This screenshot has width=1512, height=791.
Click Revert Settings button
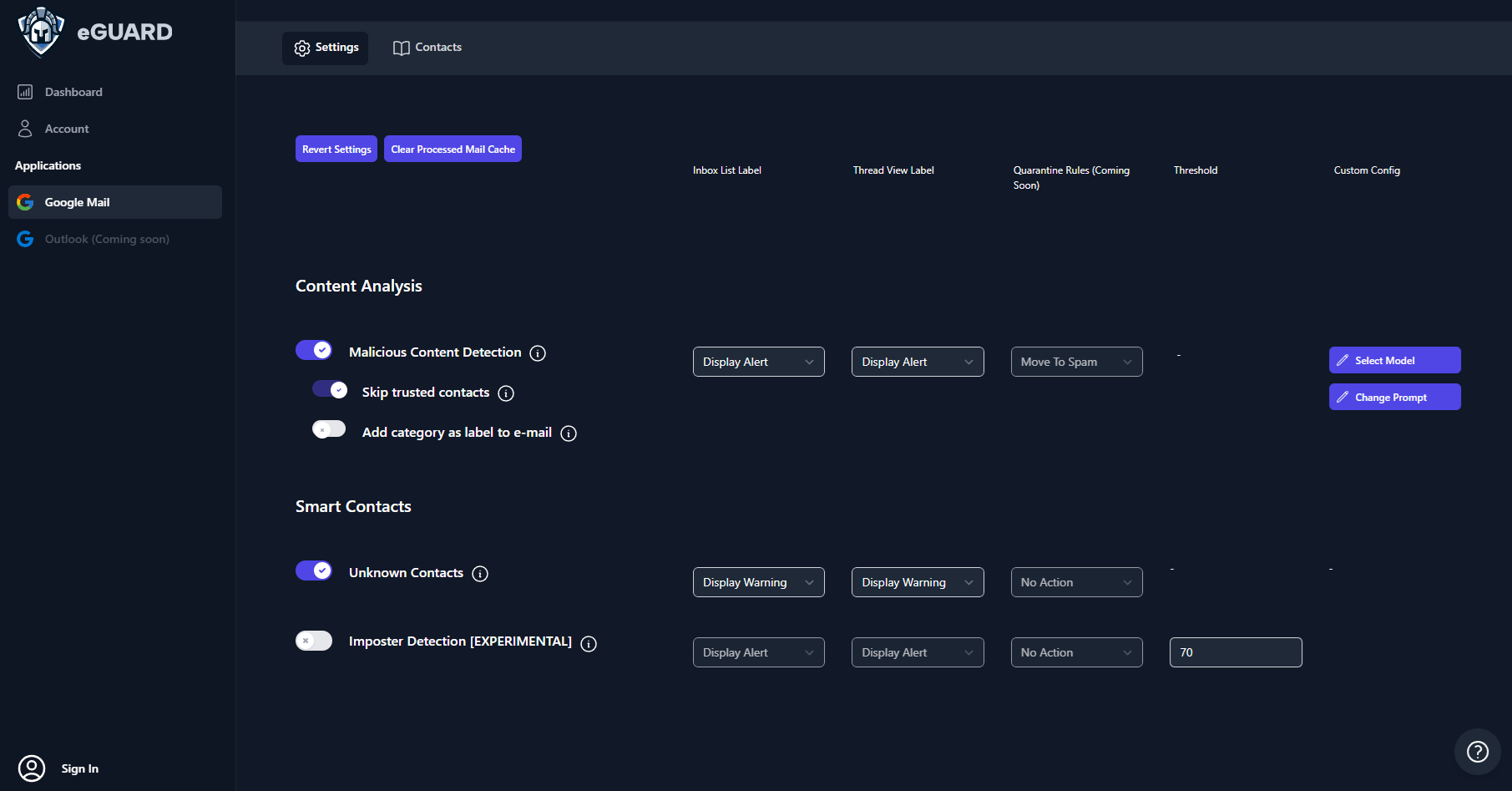point(336,149)
